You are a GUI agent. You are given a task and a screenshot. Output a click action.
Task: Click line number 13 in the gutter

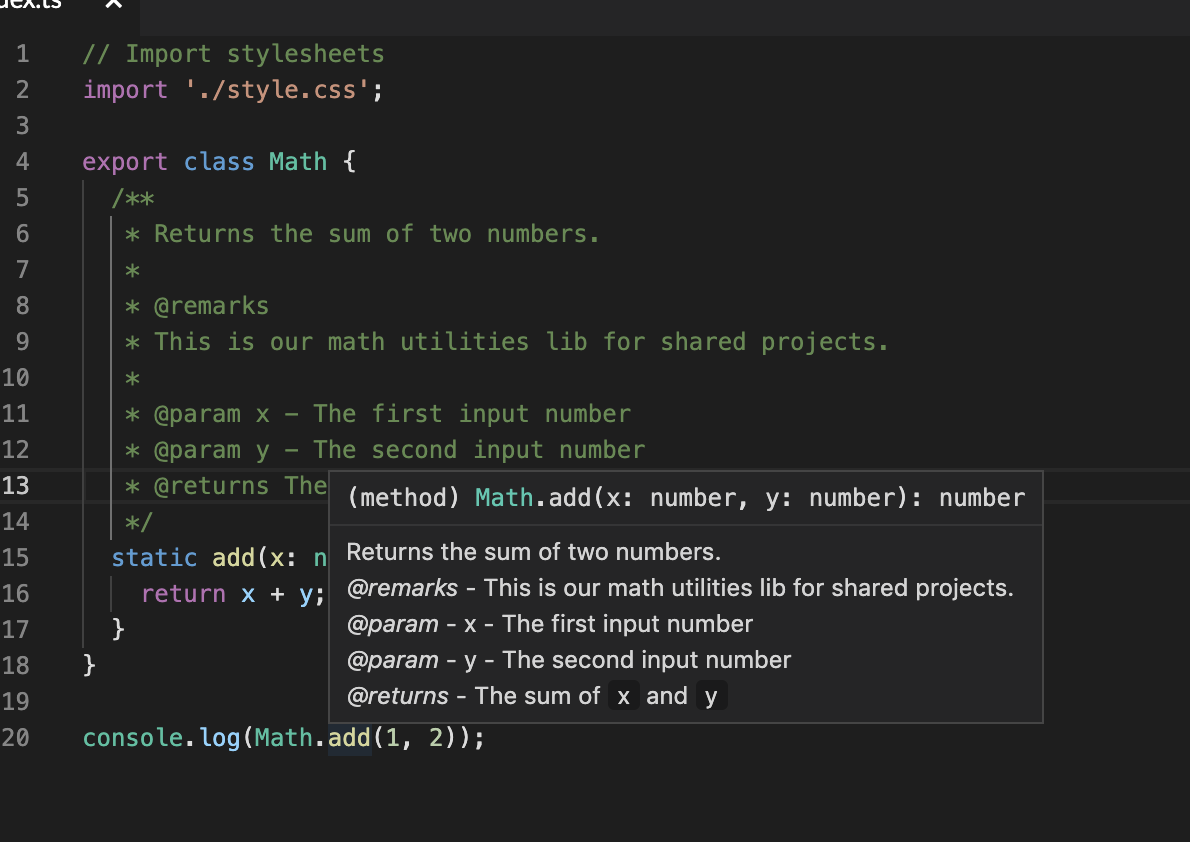15,486
